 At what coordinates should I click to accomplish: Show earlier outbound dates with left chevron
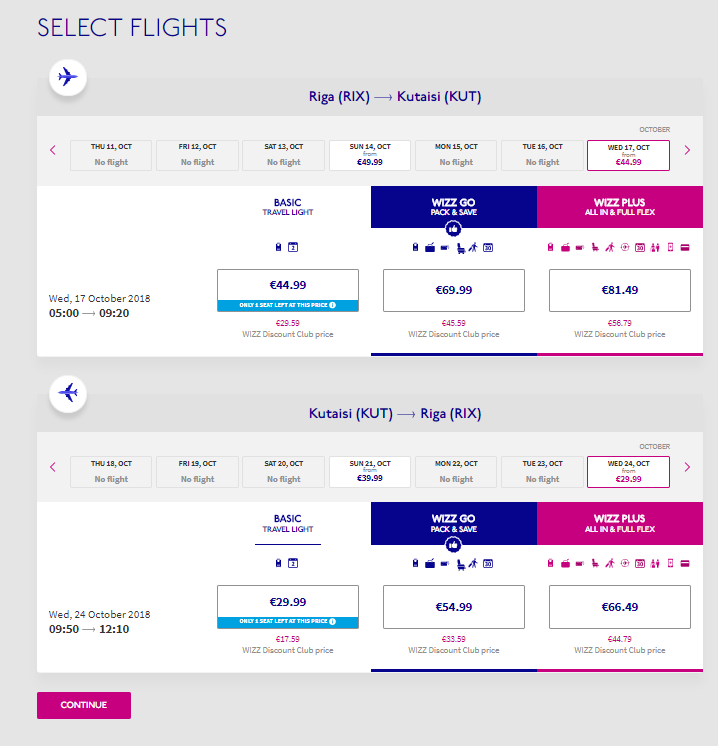coord(53,150)
